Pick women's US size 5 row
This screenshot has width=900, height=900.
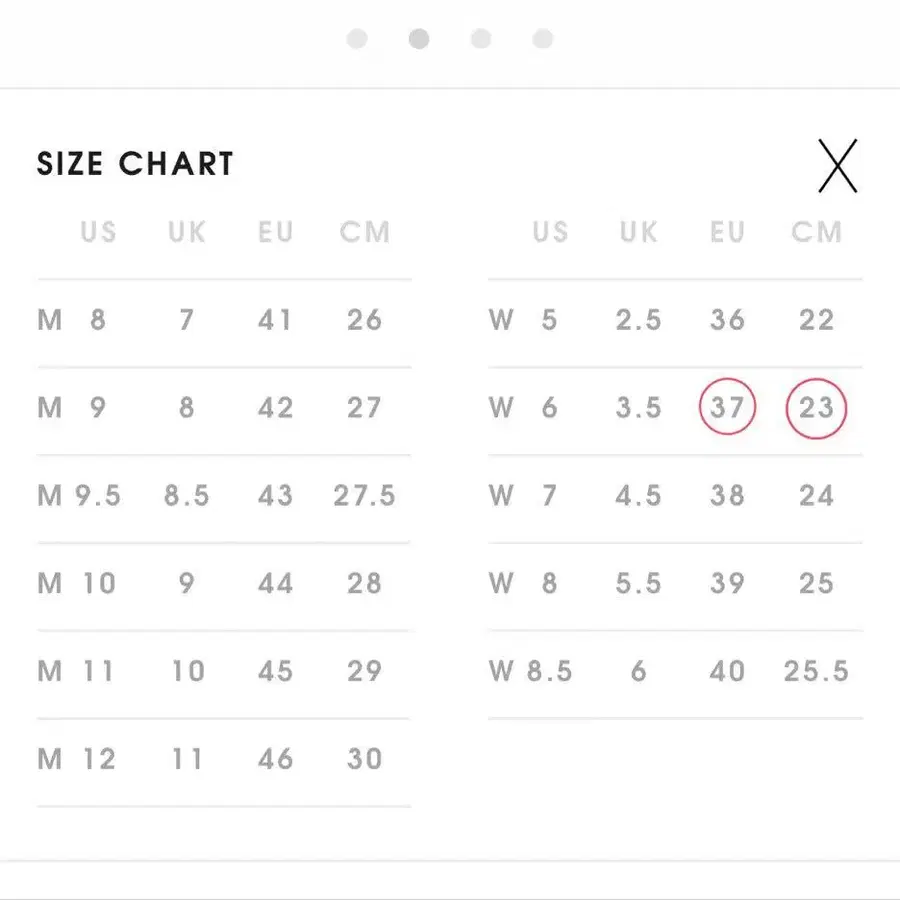pos(675,321)
